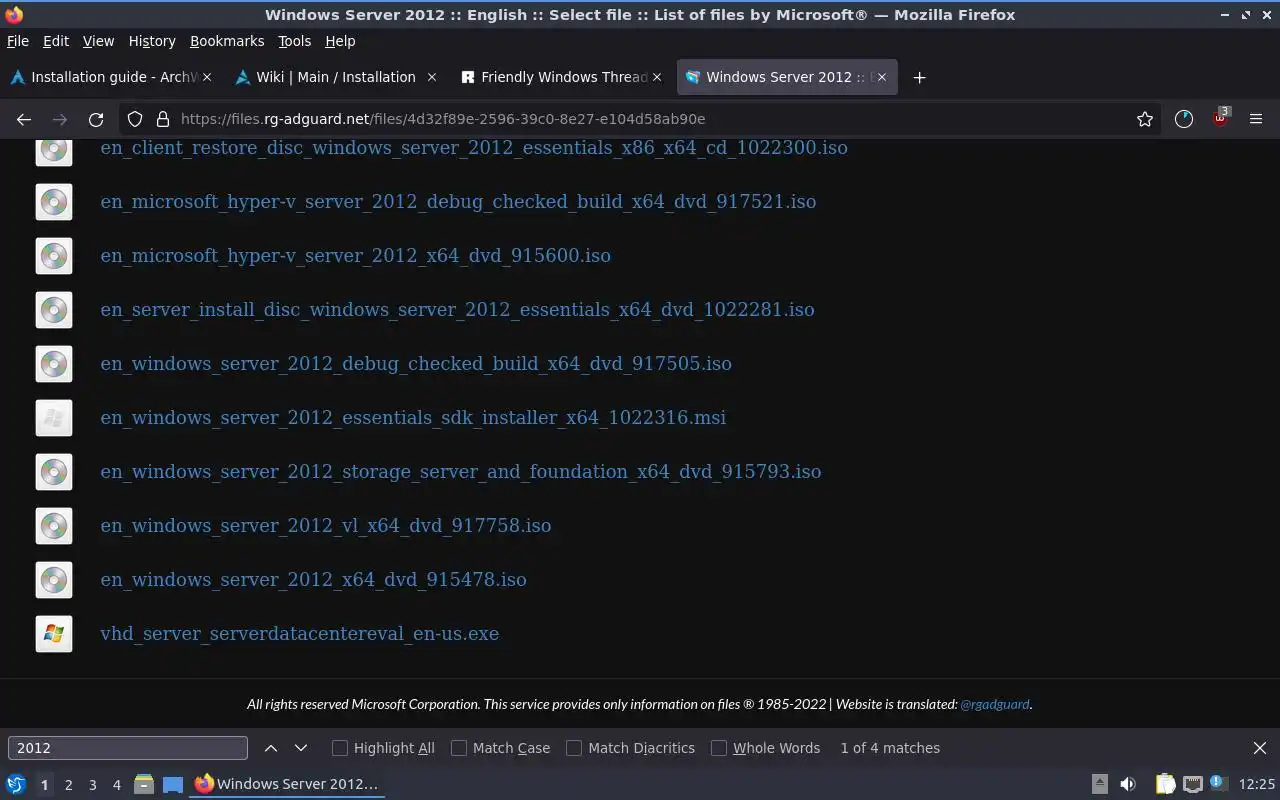
Task: Open the Firefox hamburger application menu
Action: pos(1256,119)
